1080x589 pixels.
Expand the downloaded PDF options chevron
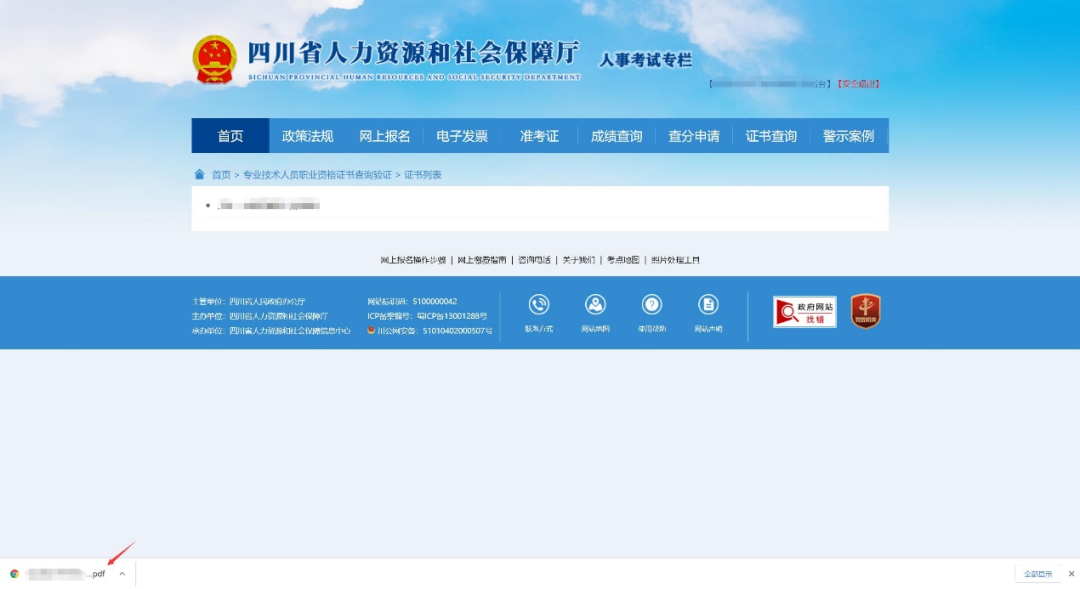click(x=122, y=574)
